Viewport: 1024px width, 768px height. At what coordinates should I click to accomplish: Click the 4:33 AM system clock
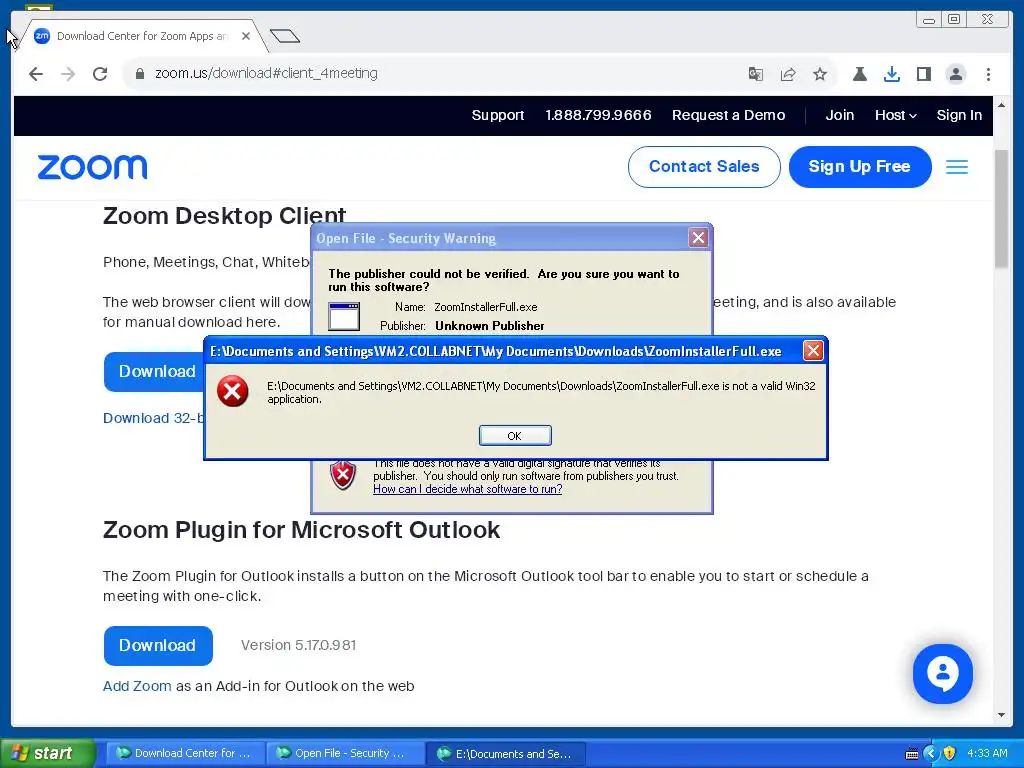pyautogui.click(x=987, y=753)
